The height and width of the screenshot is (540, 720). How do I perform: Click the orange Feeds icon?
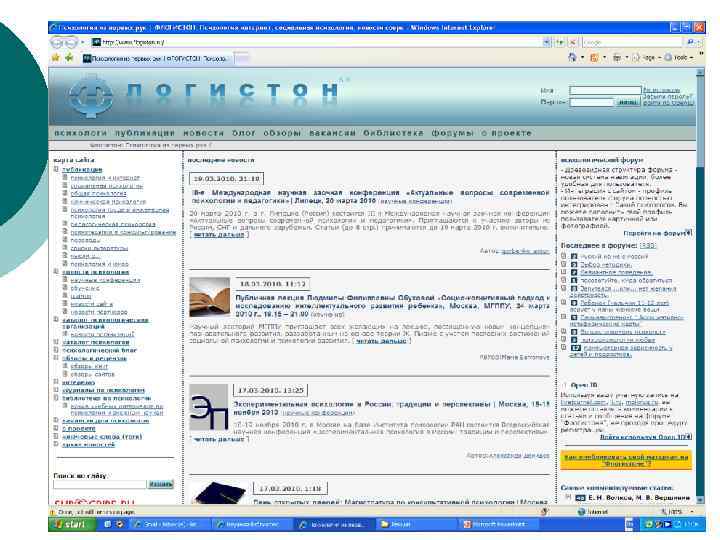[594, 58]
